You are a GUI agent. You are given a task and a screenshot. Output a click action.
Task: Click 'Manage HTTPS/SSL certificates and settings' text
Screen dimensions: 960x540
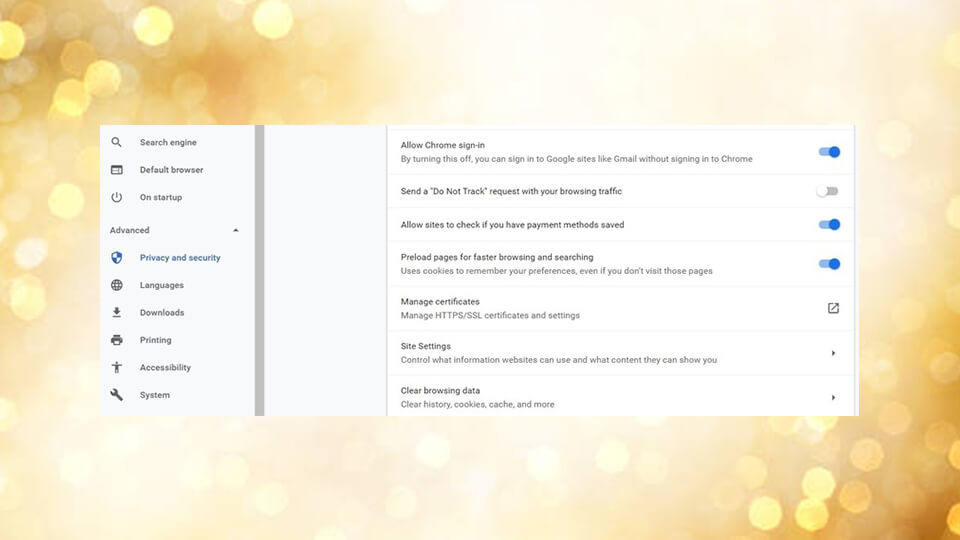pos(490,315)
